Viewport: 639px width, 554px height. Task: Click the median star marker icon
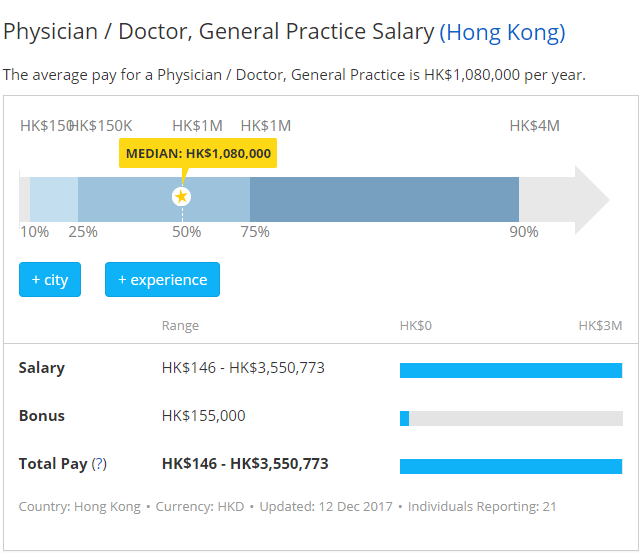(x=181, y=197)
